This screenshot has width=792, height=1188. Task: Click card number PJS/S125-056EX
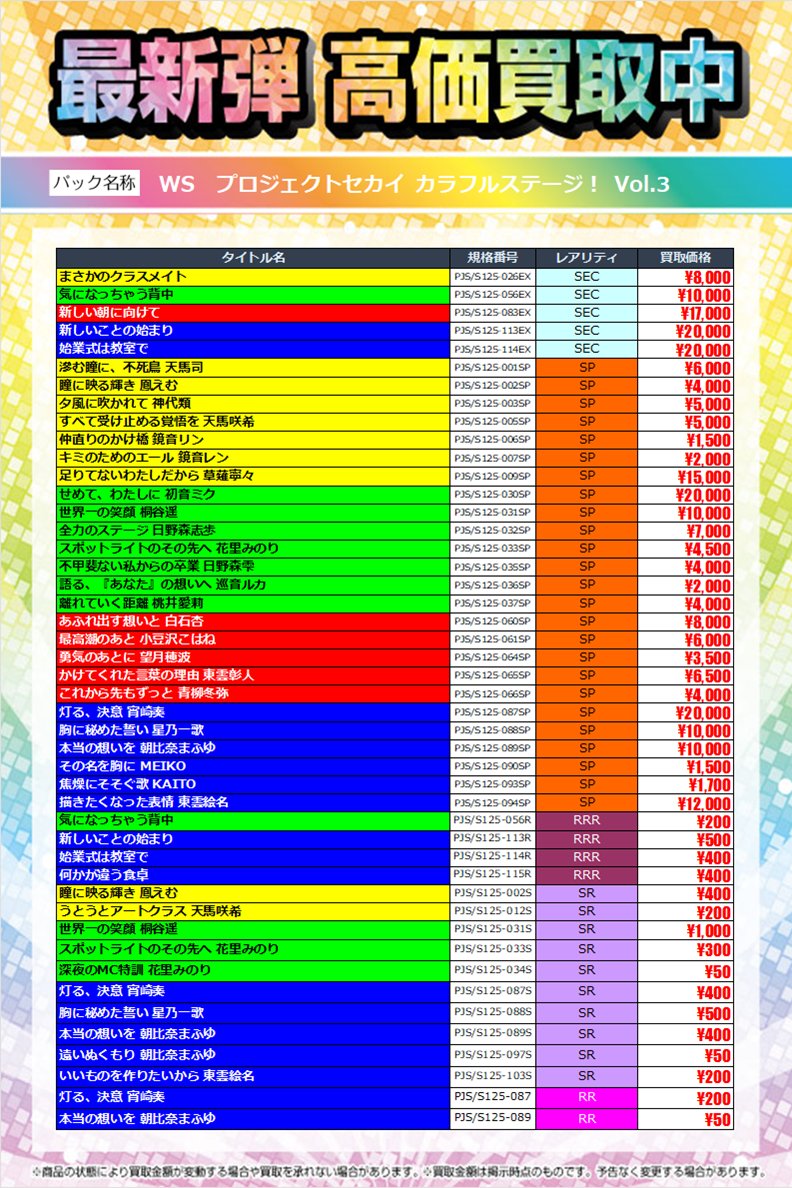(x=493, y=295)
